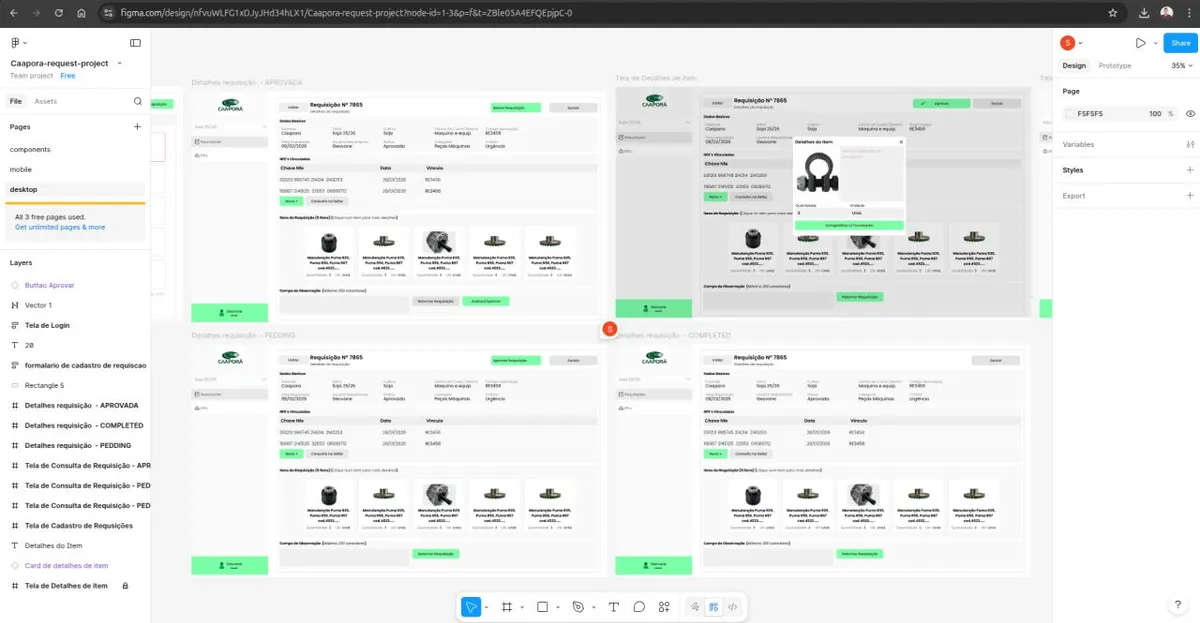Open 'Get unlimited pages & more' link
Screen dimensions: 1200x623
pyautogui.click(x=60, y=227)
